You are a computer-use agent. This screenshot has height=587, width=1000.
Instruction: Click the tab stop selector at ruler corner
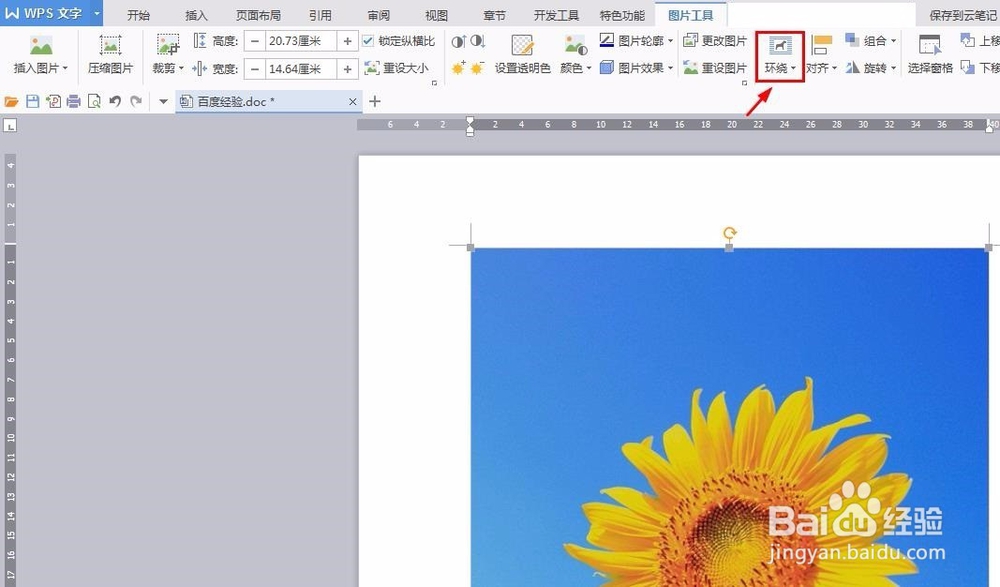tap(10, 126)
